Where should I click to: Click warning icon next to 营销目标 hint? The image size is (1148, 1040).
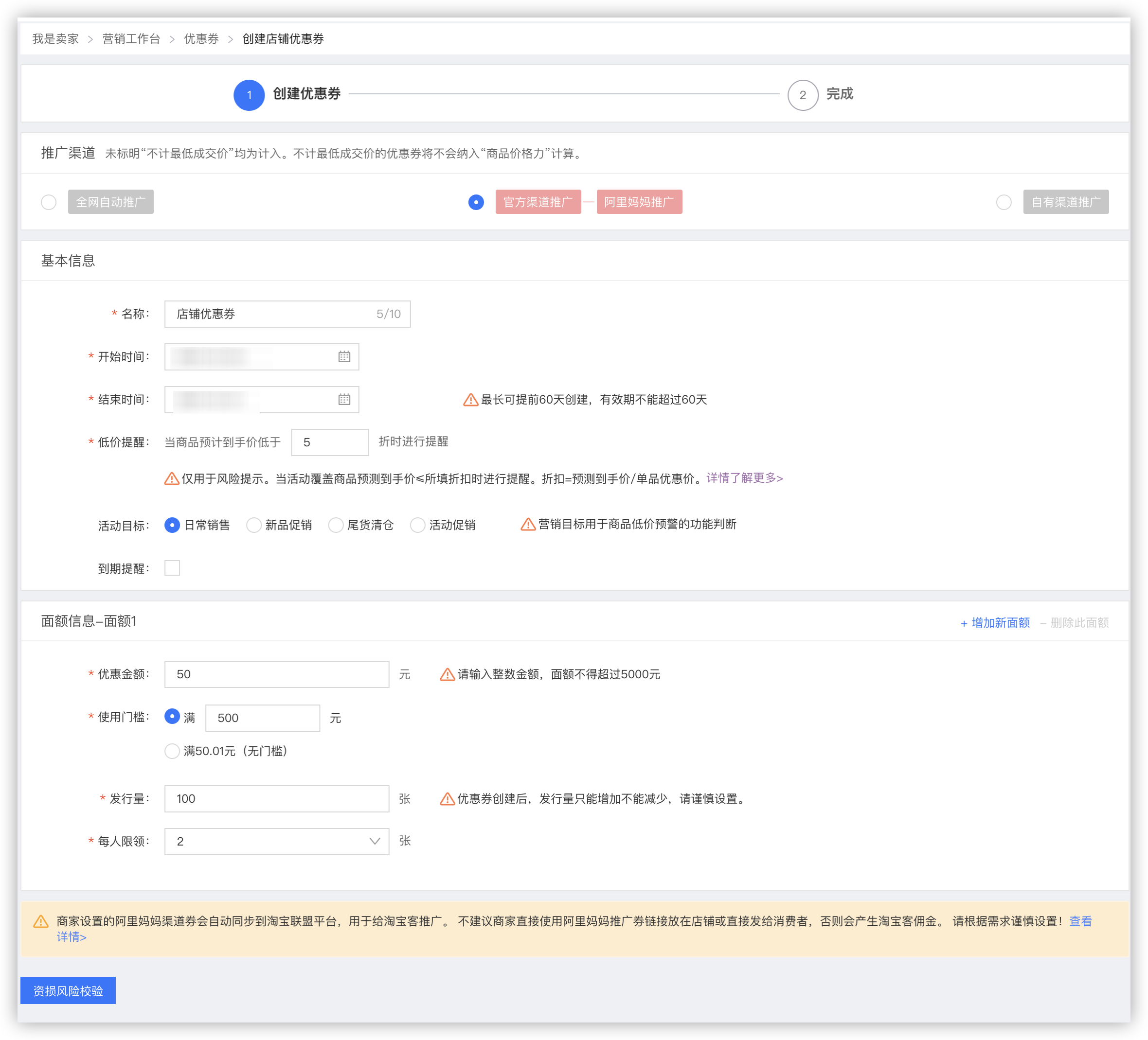pyautogui.click(x=528, y=524)
